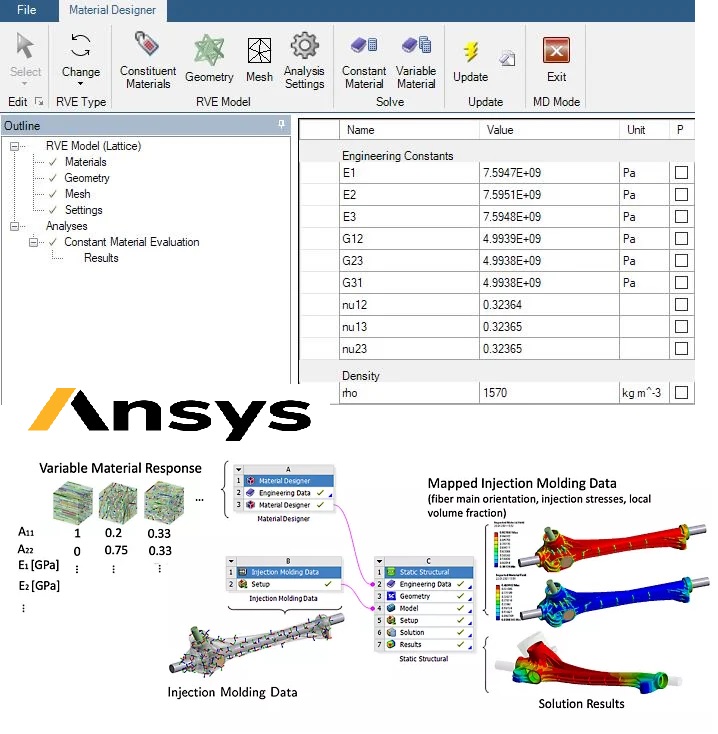
Task: Click the Mesh icon in ribbon
Action: (259, 51)
